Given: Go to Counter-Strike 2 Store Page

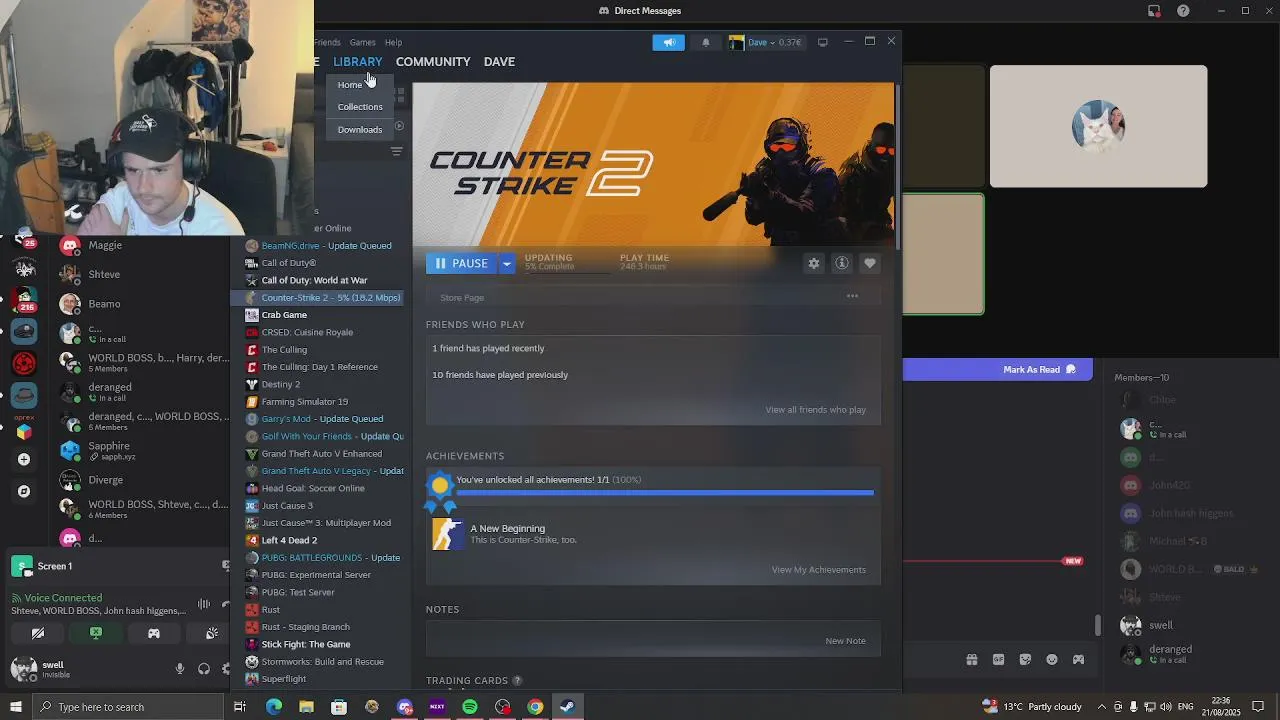Looking at the screenshot, I should [x=462, y=297].
